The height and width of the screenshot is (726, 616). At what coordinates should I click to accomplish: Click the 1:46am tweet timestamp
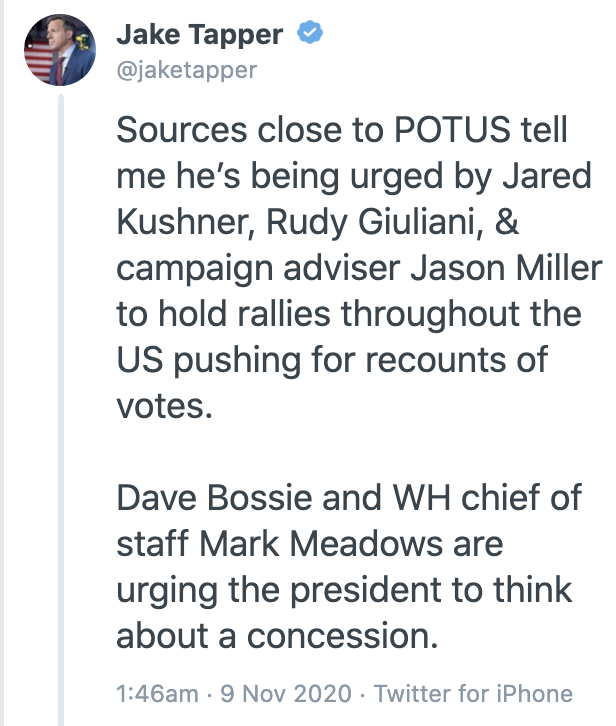coord(157,694)
